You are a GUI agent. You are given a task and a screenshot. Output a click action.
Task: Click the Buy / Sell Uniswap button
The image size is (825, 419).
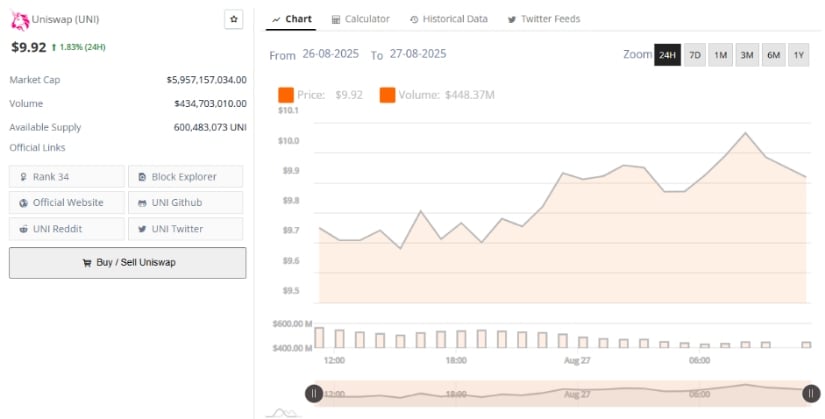[x=127, y=263]
